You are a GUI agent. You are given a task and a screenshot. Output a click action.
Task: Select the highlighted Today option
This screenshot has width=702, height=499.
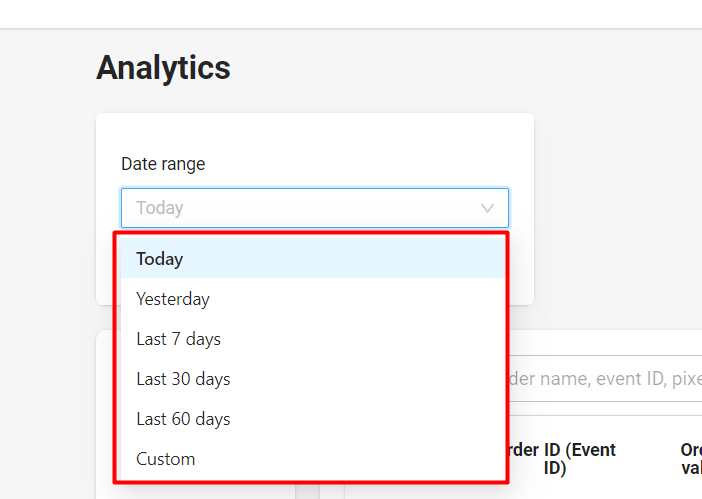[x=313, y=258]
